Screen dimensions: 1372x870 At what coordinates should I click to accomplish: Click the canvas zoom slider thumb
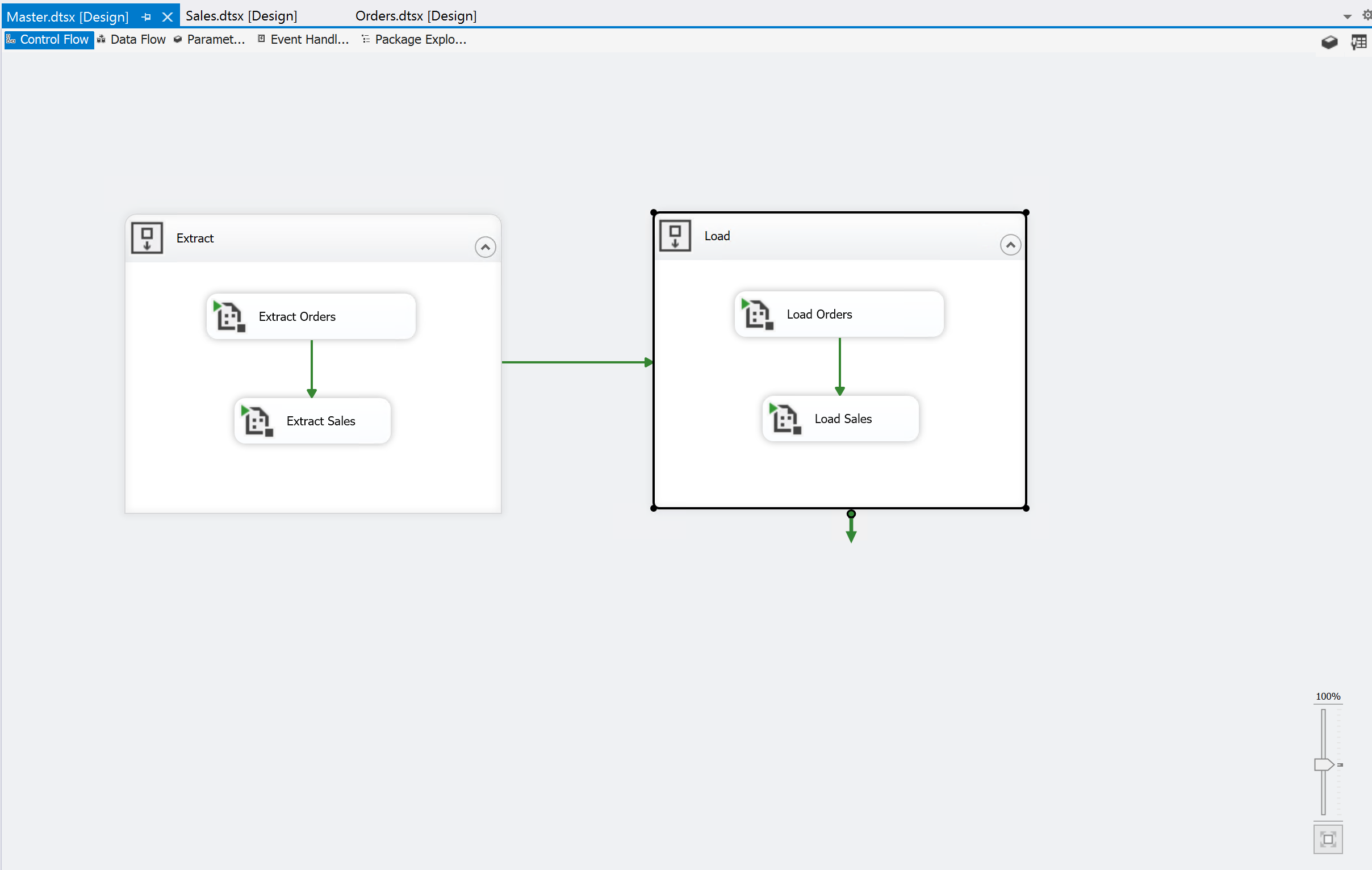tap(1323, 764)
